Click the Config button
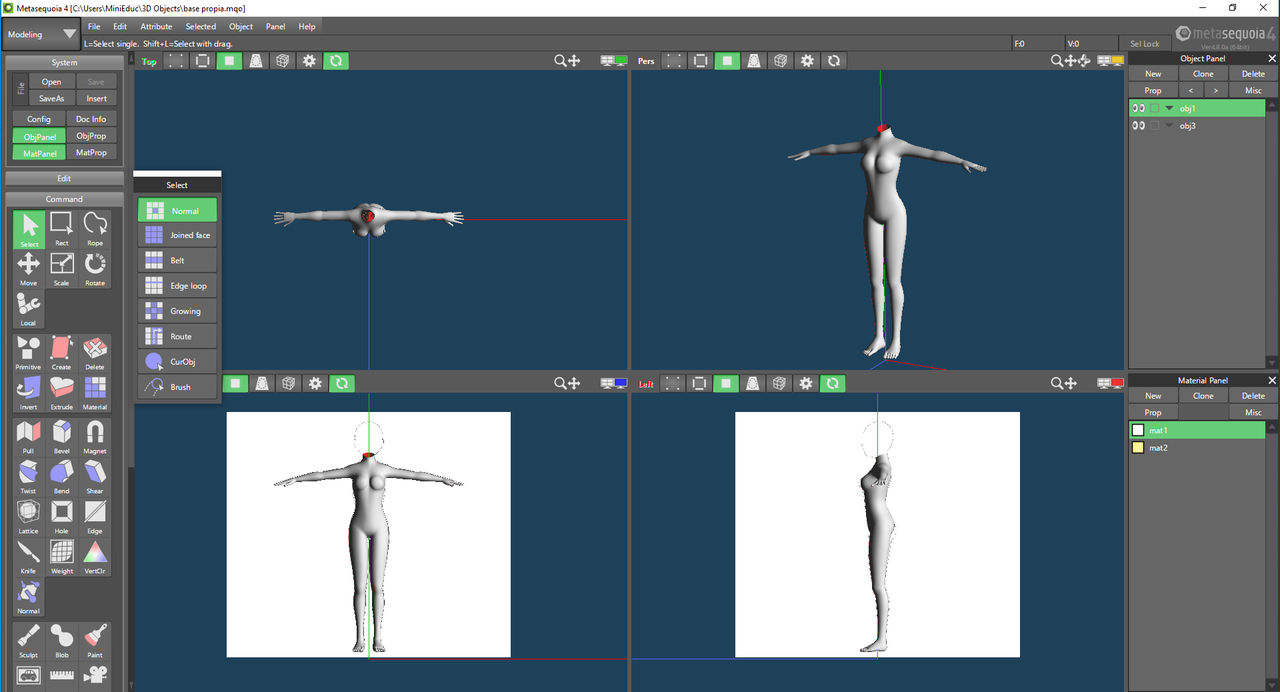The height and width of the screenshot is (692, 1280). [39, 119]
